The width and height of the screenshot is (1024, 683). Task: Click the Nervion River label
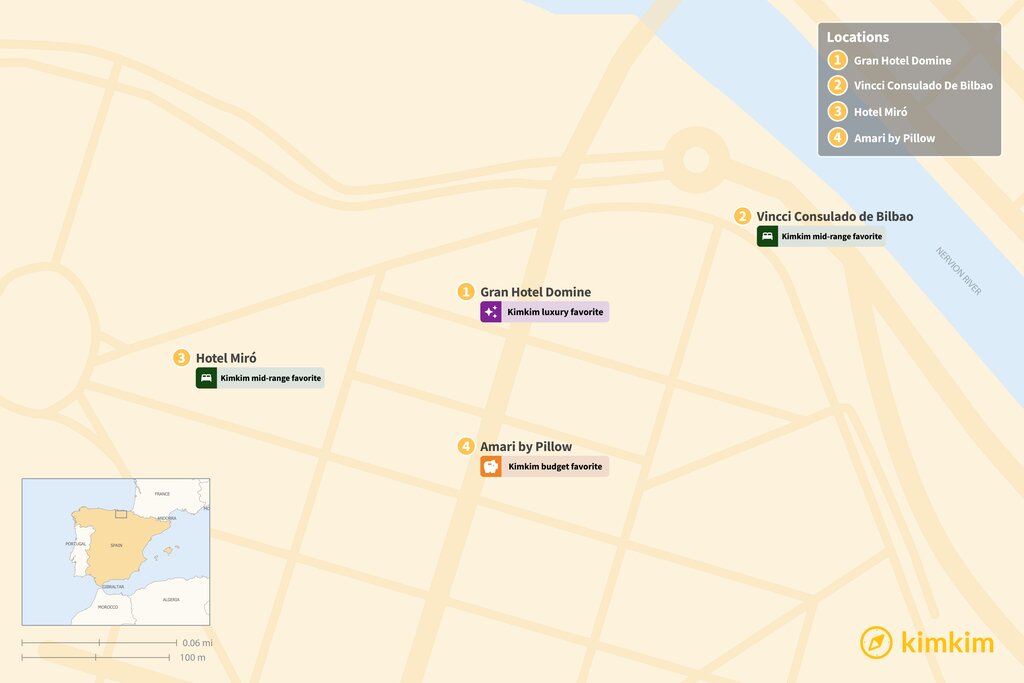point(958,270)
